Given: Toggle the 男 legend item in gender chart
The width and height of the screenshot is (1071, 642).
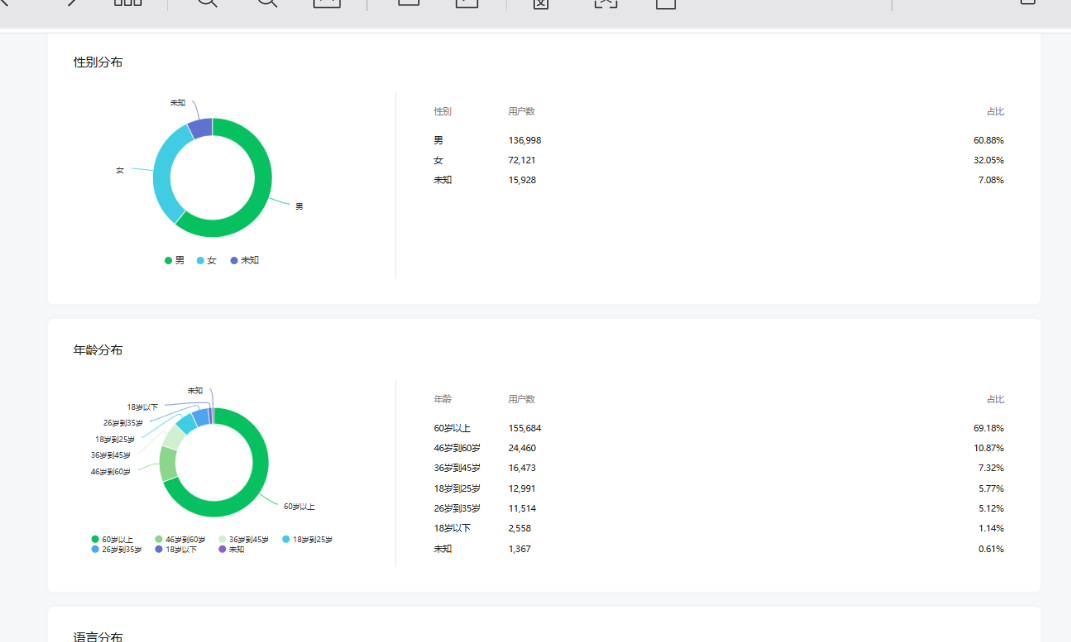Looking at the screenshot, I should pos(175,260).
